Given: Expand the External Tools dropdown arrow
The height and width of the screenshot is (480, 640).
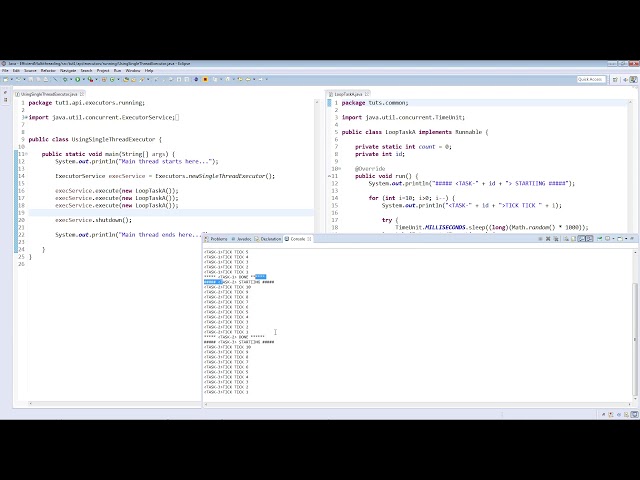Looking at the screenshot, I should [96, 80].
